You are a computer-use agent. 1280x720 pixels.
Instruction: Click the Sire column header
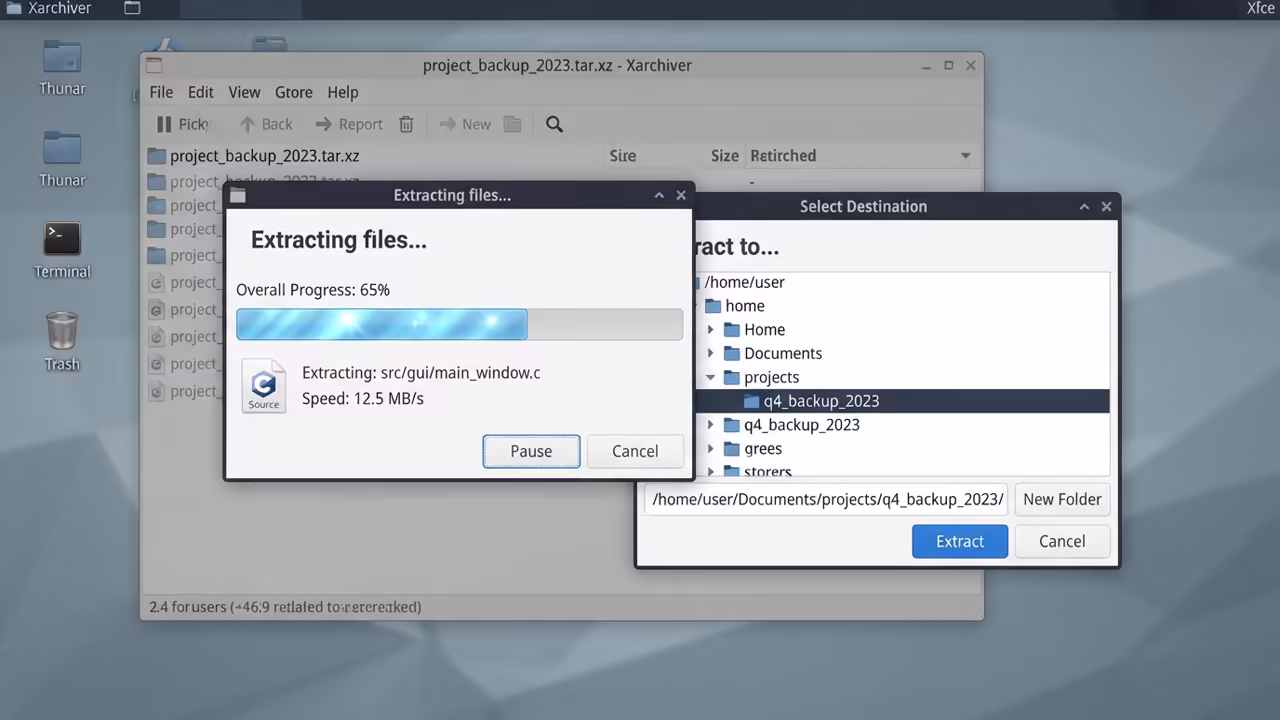[623, 156]
